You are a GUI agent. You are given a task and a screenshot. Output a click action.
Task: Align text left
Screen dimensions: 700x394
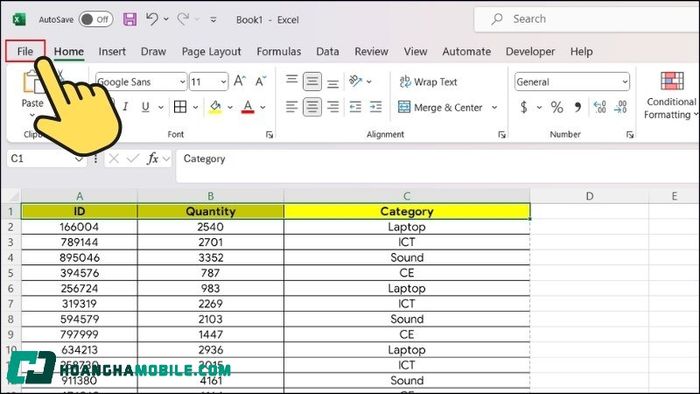click(292, 107)
